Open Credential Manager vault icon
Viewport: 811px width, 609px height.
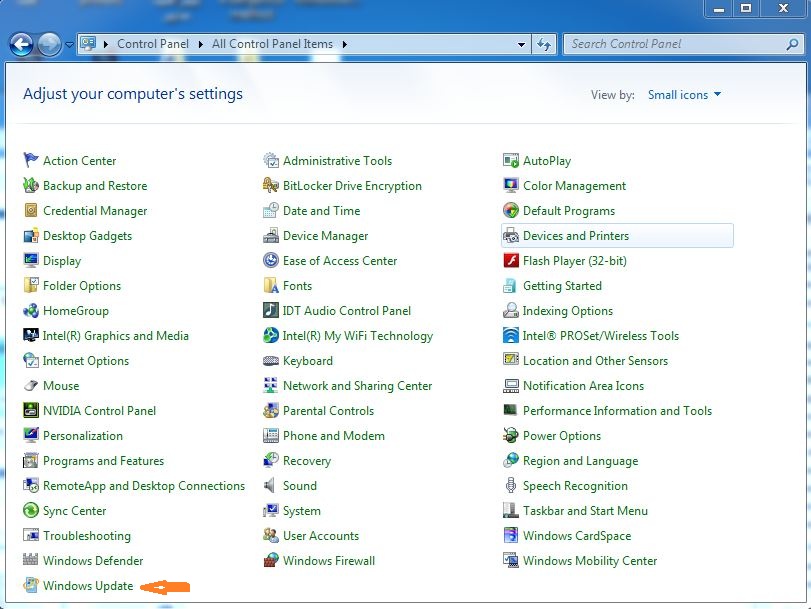[31, 210]
